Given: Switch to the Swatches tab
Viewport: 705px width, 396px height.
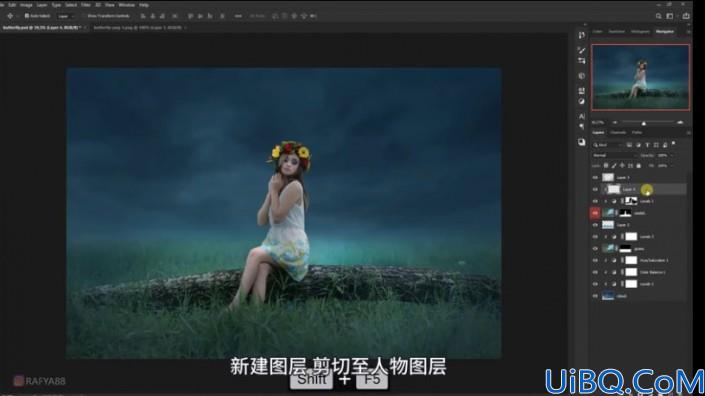Looking at the screenshot, I should pos(616,31).
